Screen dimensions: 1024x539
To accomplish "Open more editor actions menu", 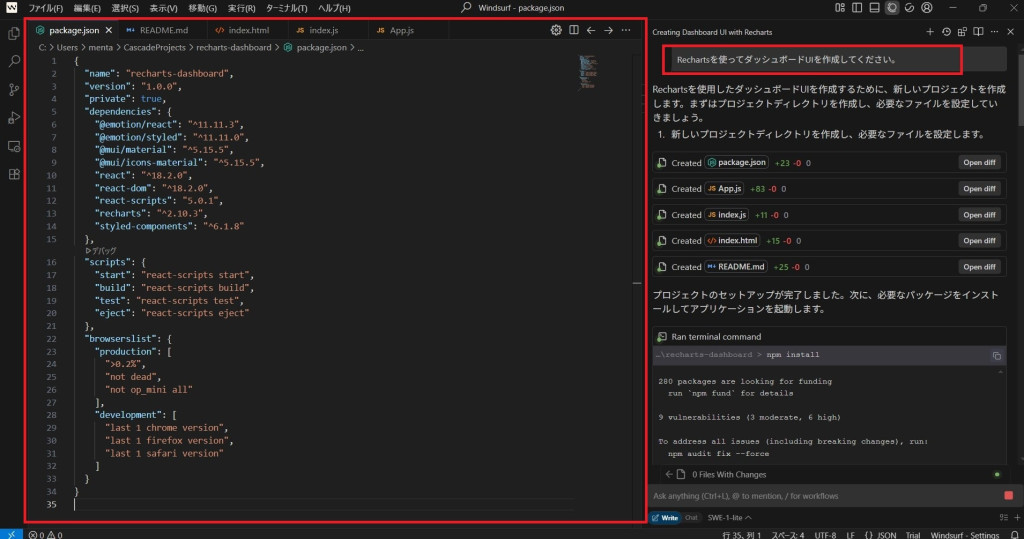I will coord(626,30).
